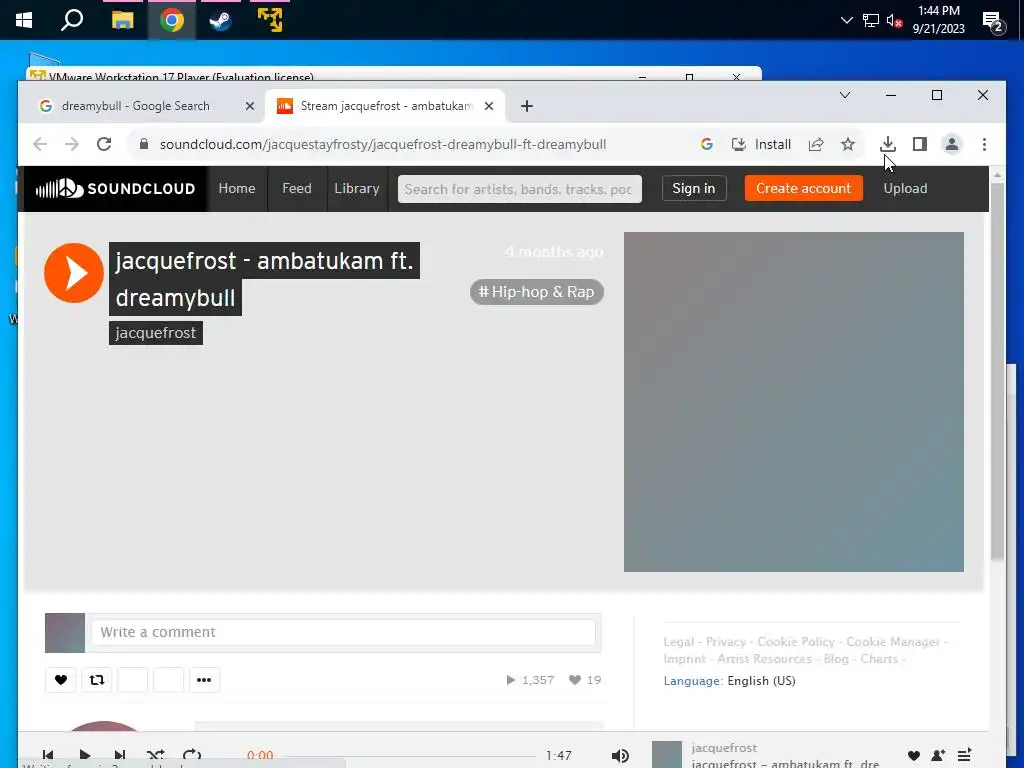Skip to next track in player bar
This screenshot has height=768, width=1024.
click(x=120, y=756)
